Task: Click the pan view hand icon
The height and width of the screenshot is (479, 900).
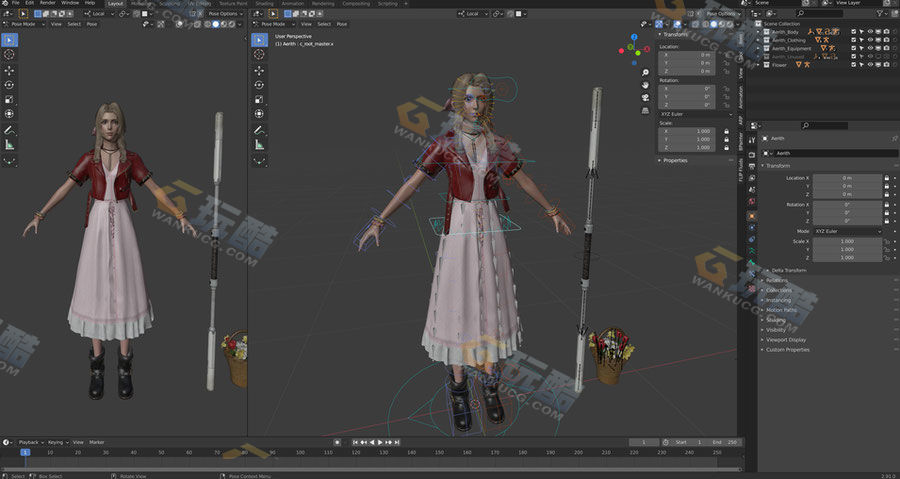Action: (645, 85)
